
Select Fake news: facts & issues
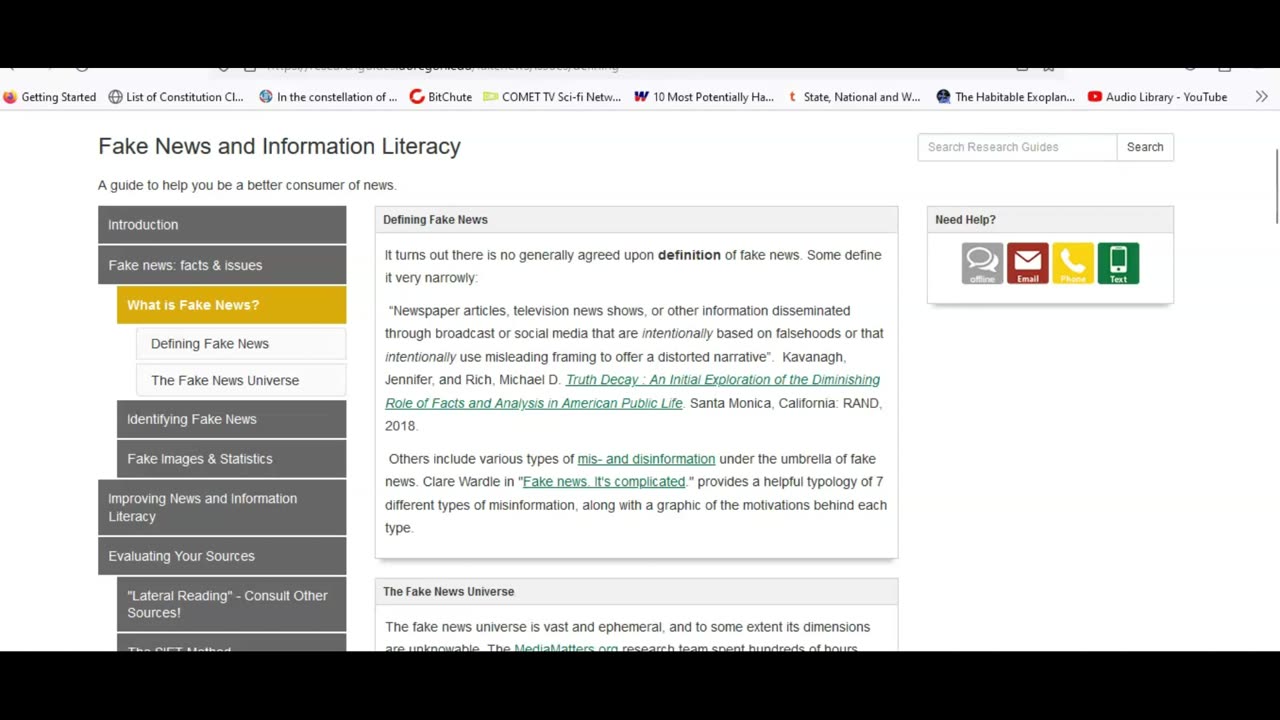point(222,265)
